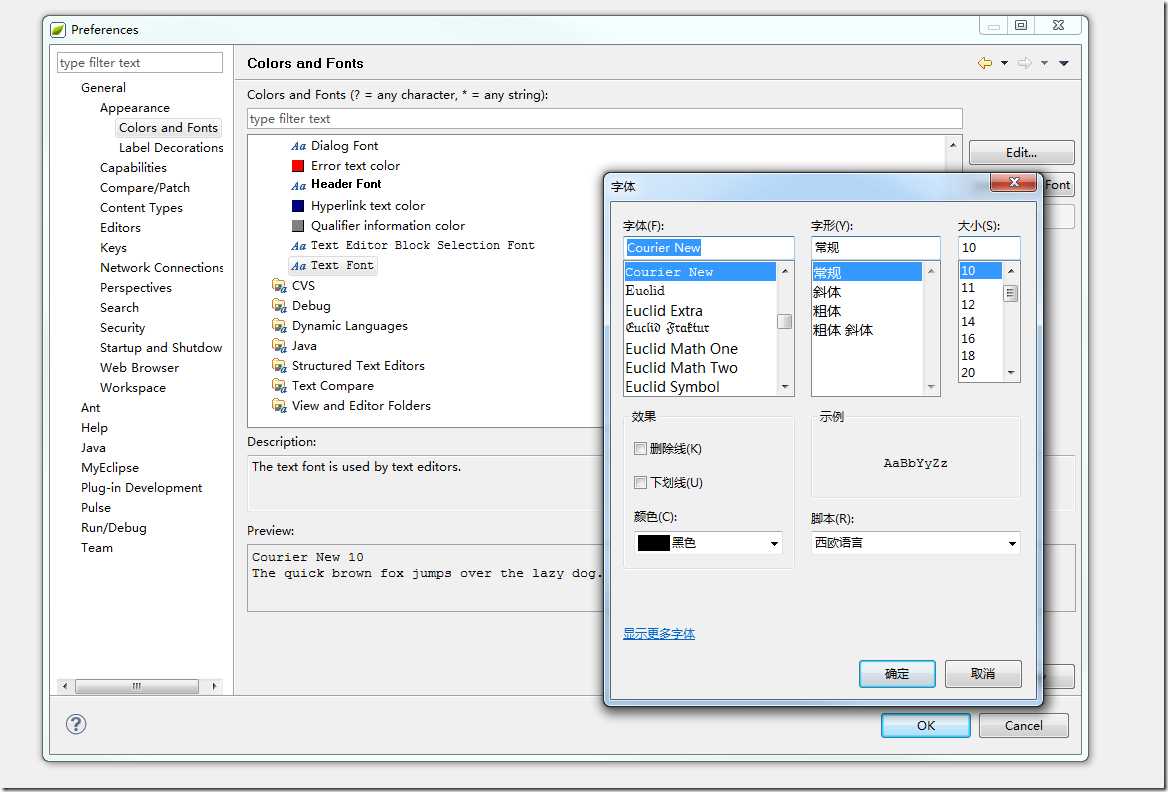The image size is (1168, 792).
Task: Click the help question mark icon
Action: click(x=76, y=724)
